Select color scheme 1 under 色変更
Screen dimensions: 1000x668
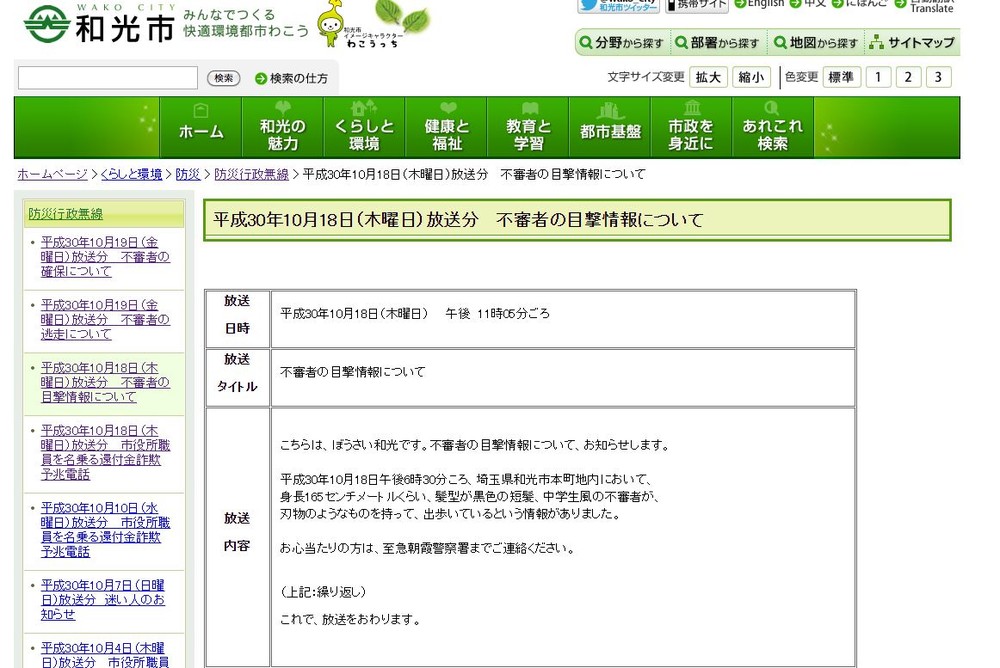(878, 76)
